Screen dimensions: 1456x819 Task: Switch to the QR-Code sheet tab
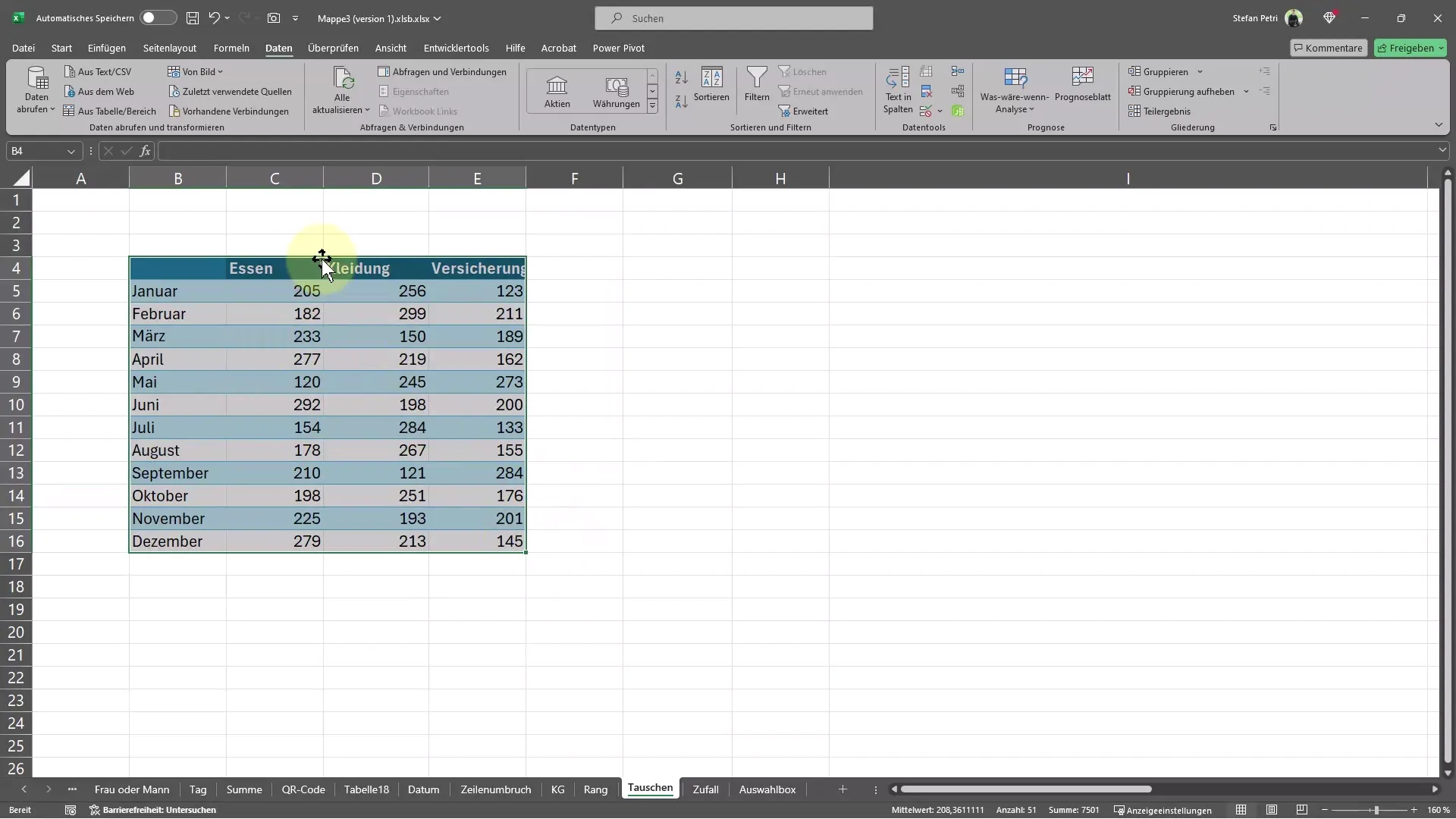pos(303,789)
